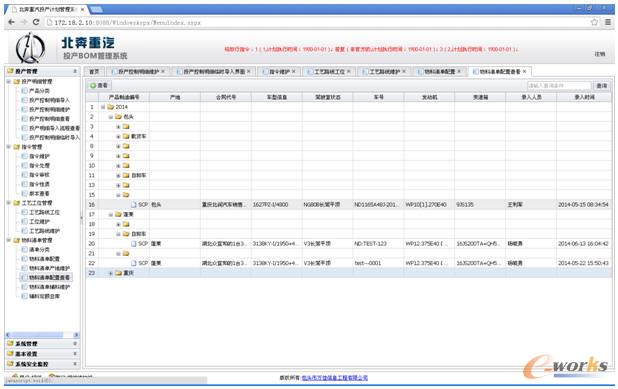618x389 pixels.
Task: Open 产品分类 page icon in the sidebar
Action: [24, 91]
